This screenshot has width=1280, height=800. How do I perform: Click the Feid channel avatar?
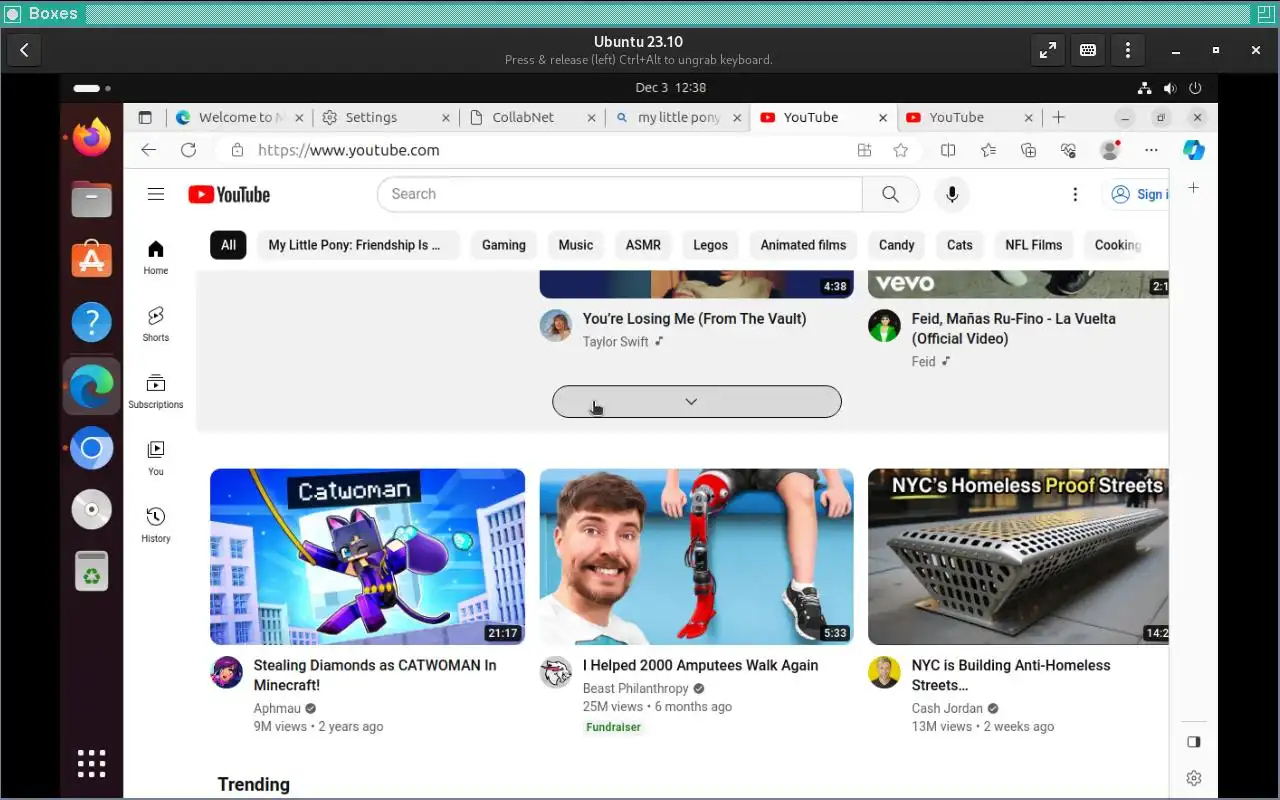(x=884, y=326)
